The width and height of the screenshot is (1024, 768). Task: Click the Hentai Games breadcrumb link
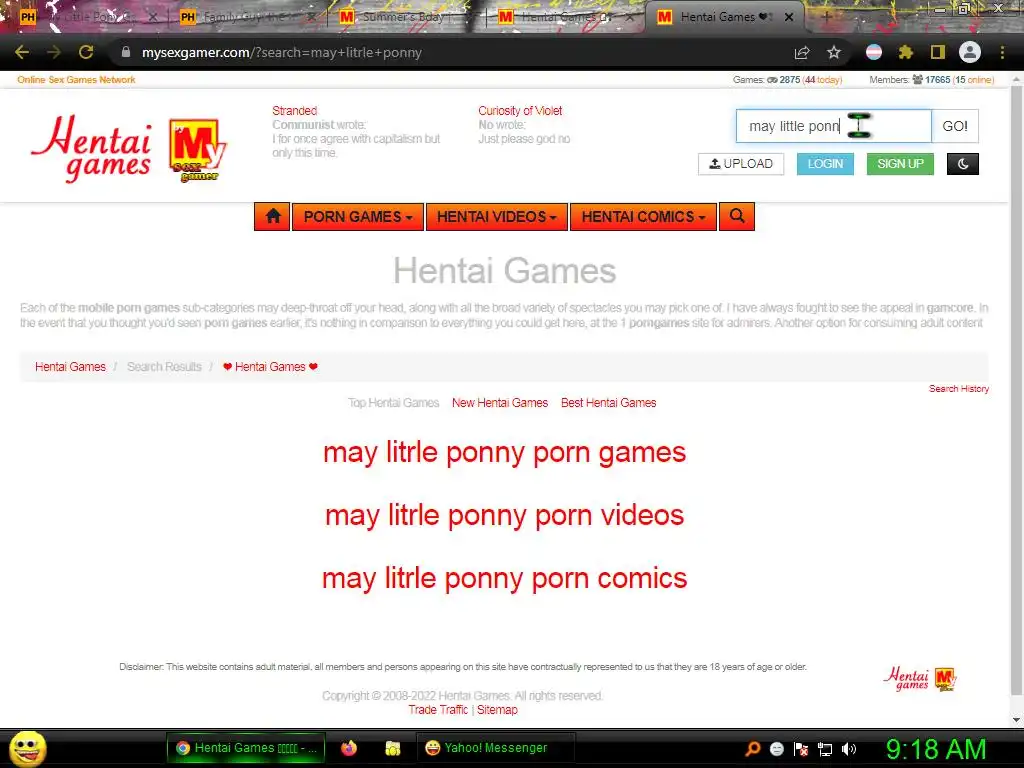click(70, 367)
